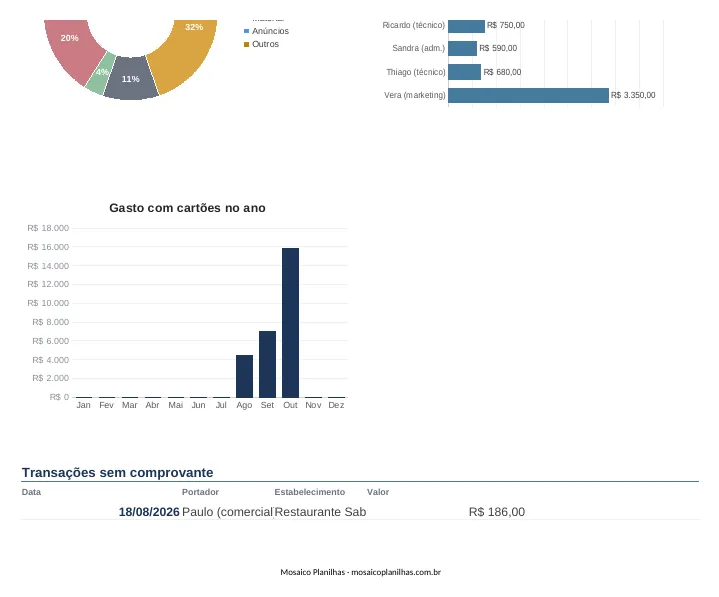Select the Ago month label

click(x=244, y=405)
